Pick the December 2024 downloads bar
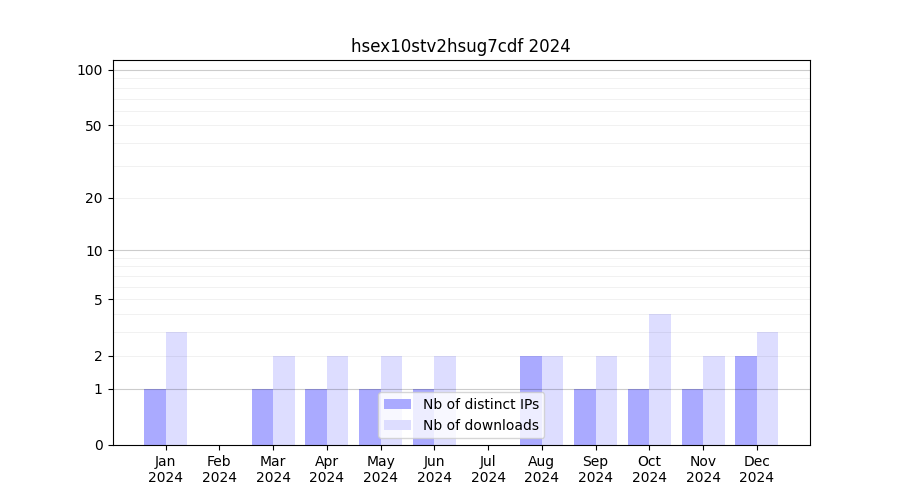This screenshot has width=900, height=500. pyautogui.click(x=767, y=388)
